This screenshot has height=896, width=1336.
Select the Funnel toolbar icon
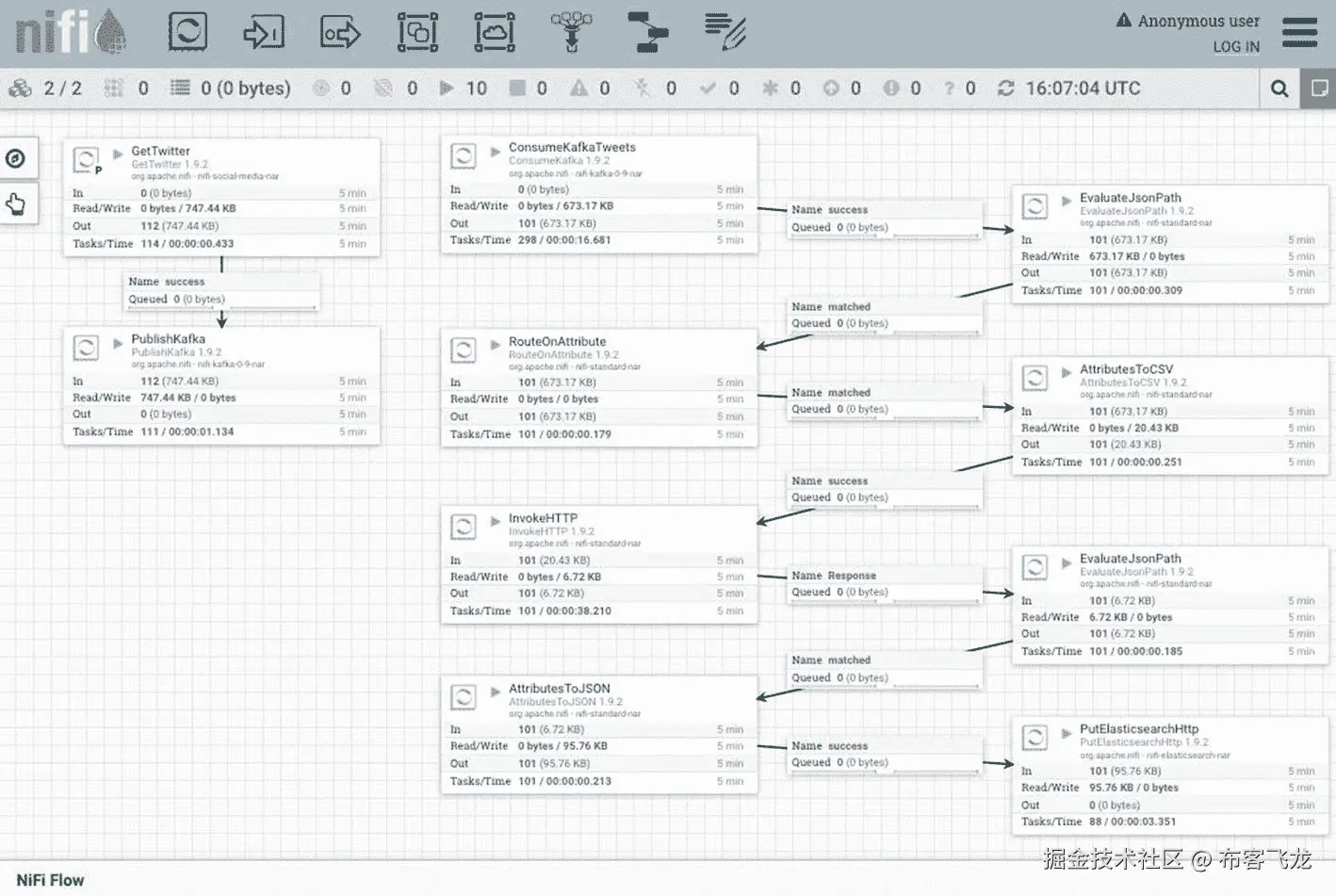tap(571, 32)
